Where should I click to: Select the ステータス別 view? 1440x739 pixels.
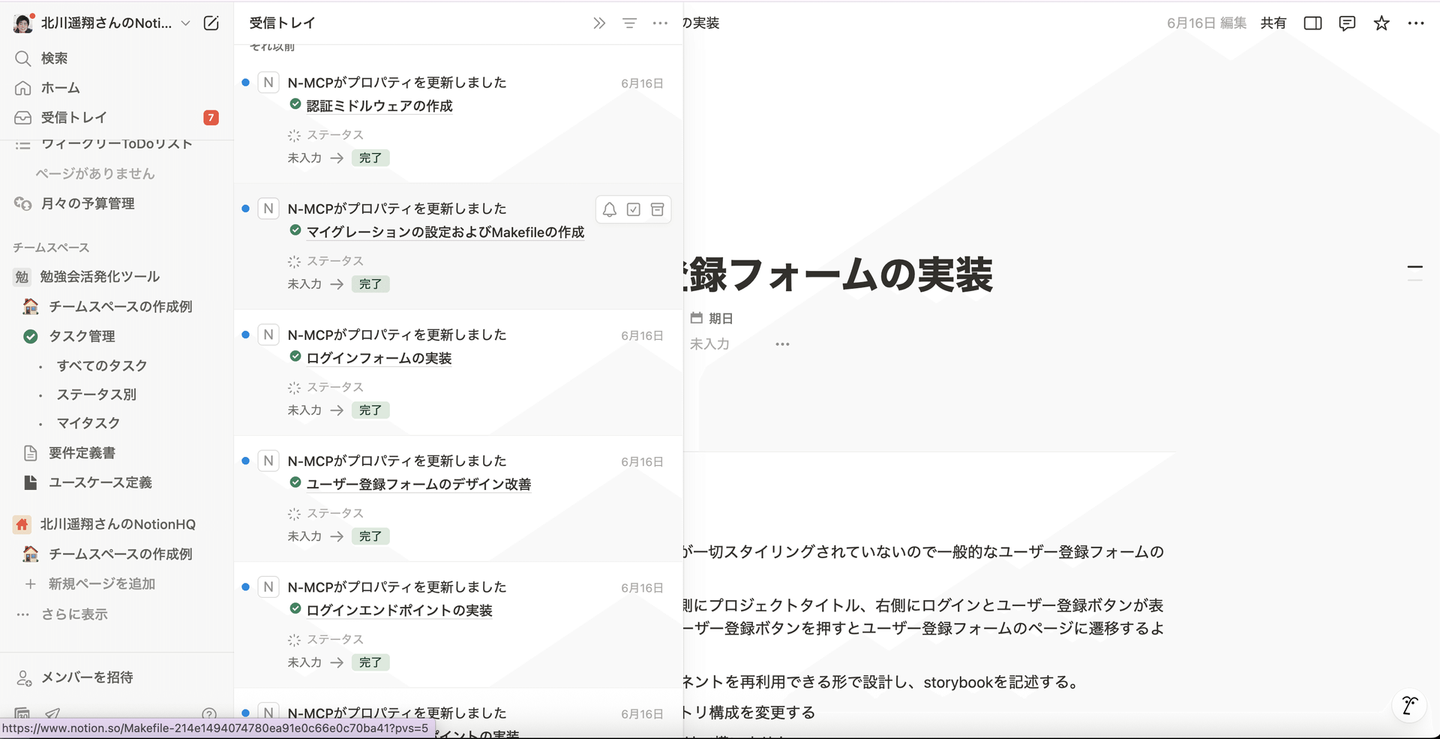(96, 394)
